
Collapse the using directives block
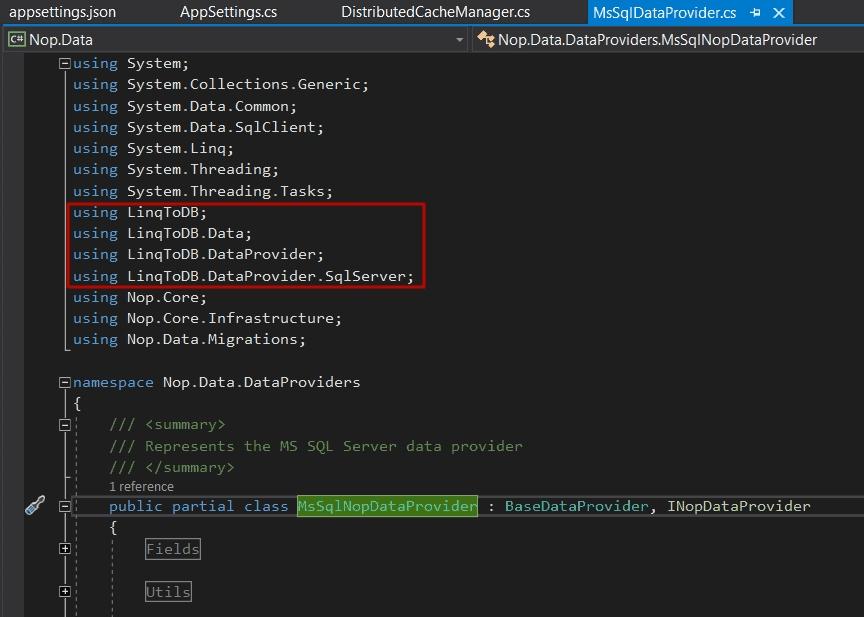point(65,63)
